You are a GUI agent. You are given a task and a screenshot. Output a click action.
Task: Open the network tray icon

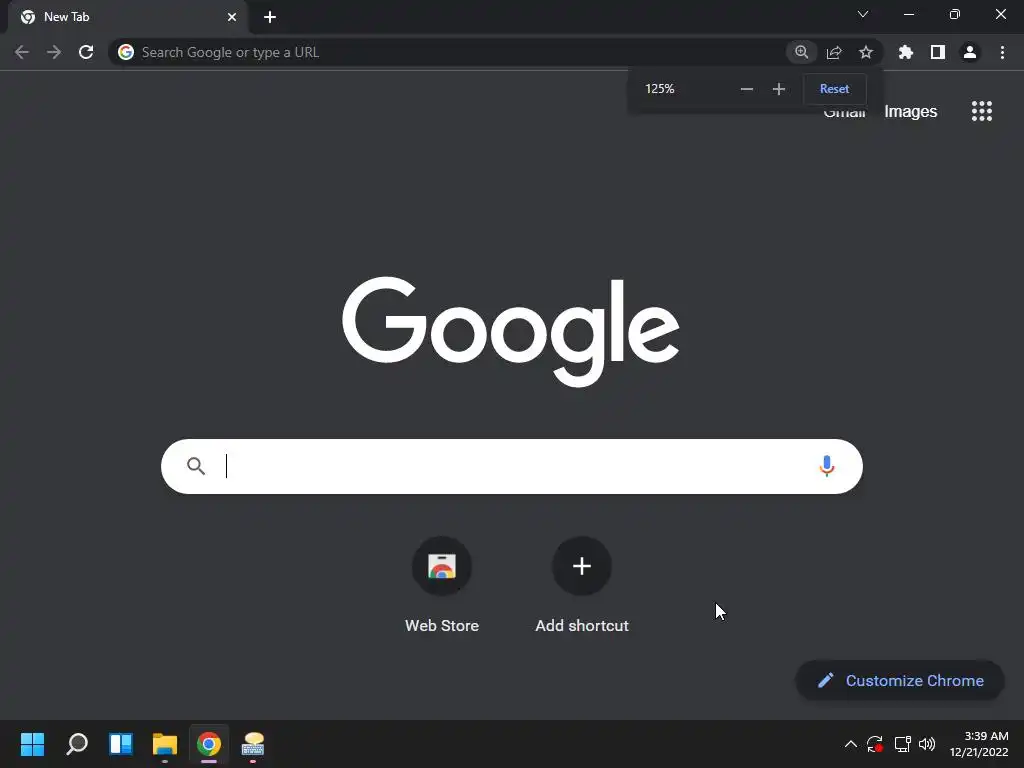(x=903, y=744)
